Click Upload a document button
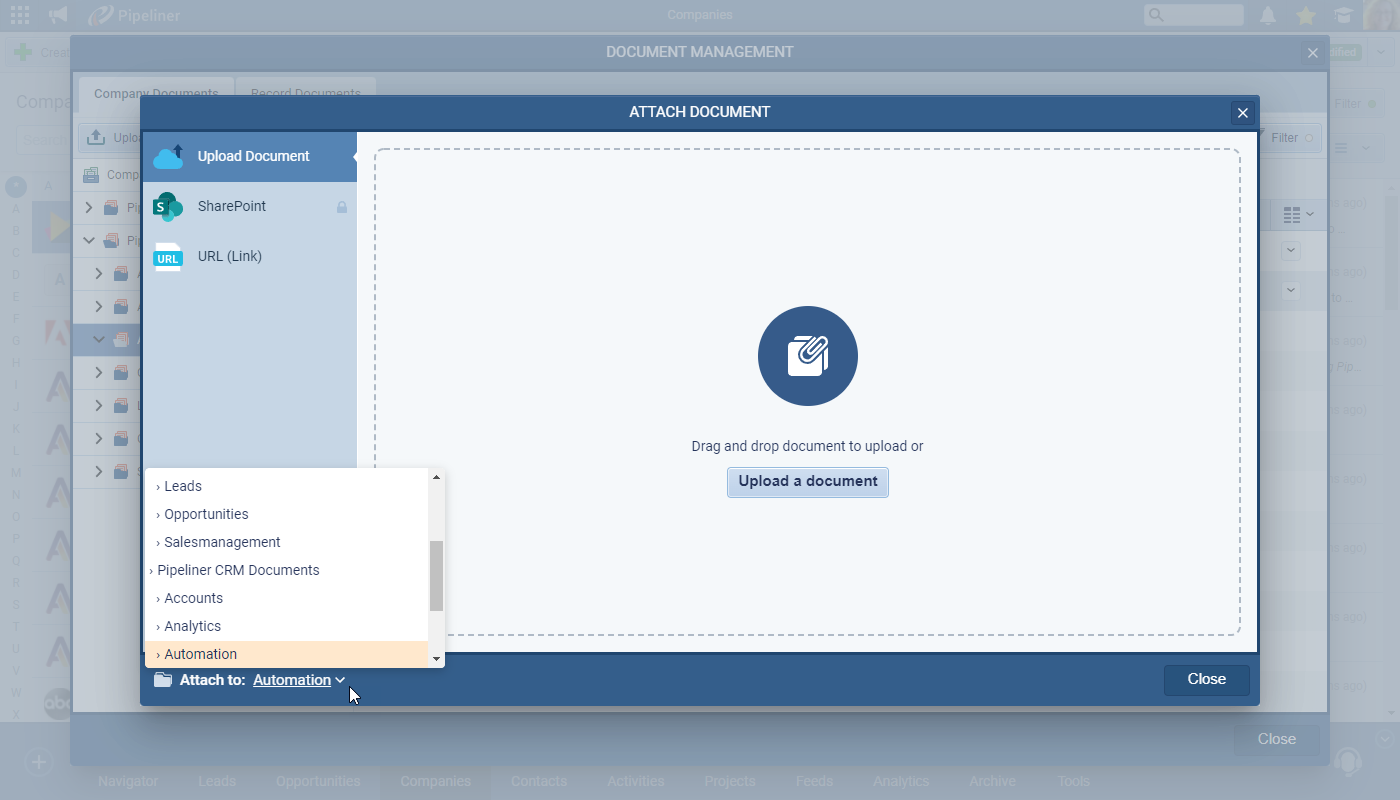Image resolution: width=1400 pixels, height=800 pixels. click(x=807, y=482)
